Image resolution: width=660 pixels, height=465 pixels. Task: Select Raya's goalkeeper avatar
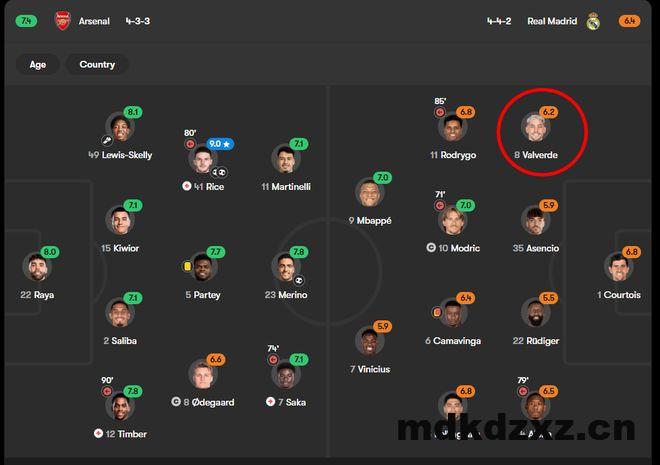click(37, 267)
